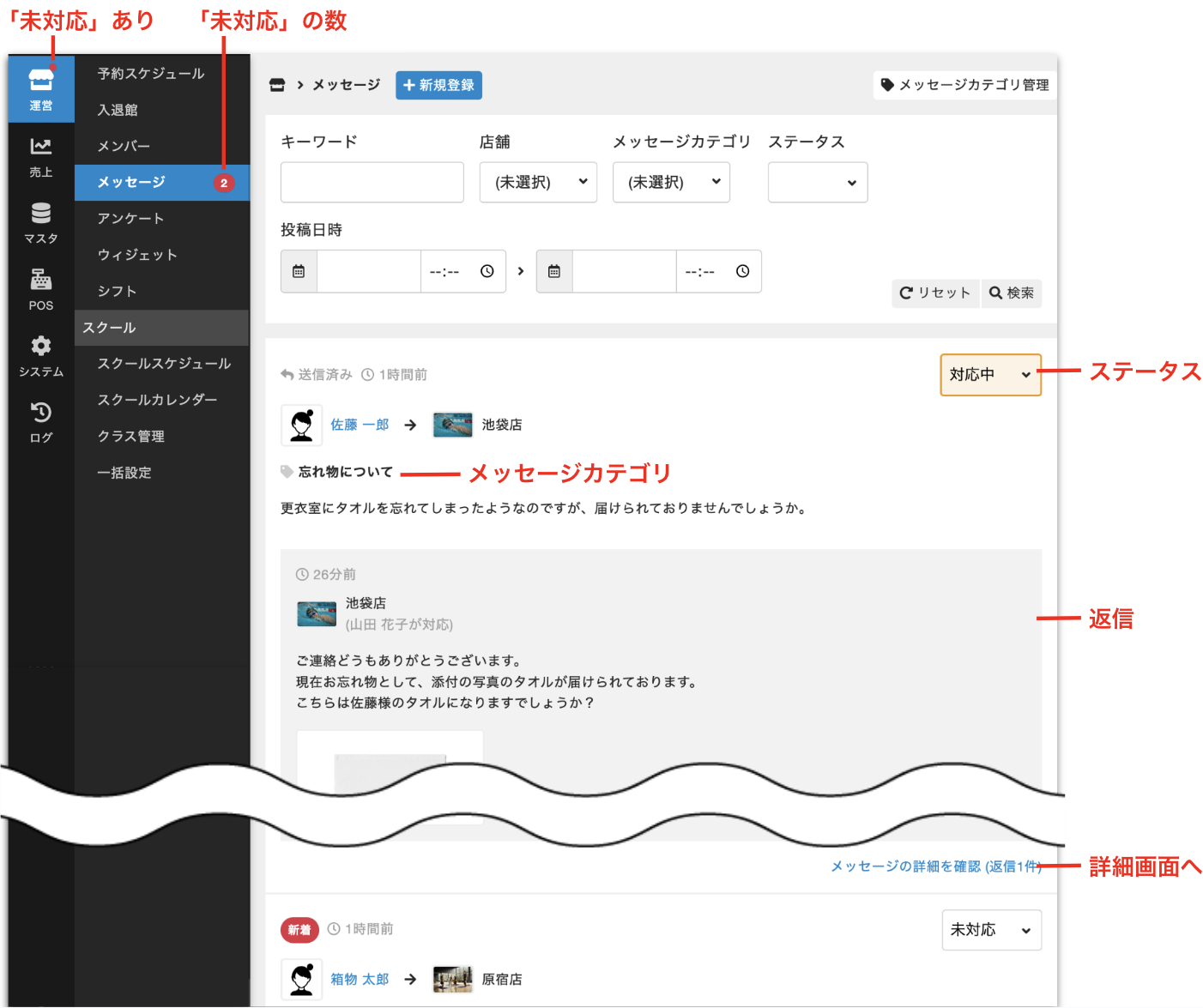This screenshot has width=1203, height=1008.
Task: Click the home breadcrumb store icon
Action: pyautogui.click(x=277, y=85)
